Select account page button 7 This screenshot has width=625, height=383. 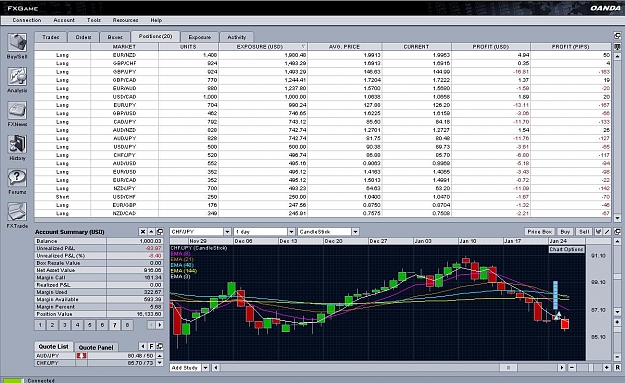pos(115,325)
